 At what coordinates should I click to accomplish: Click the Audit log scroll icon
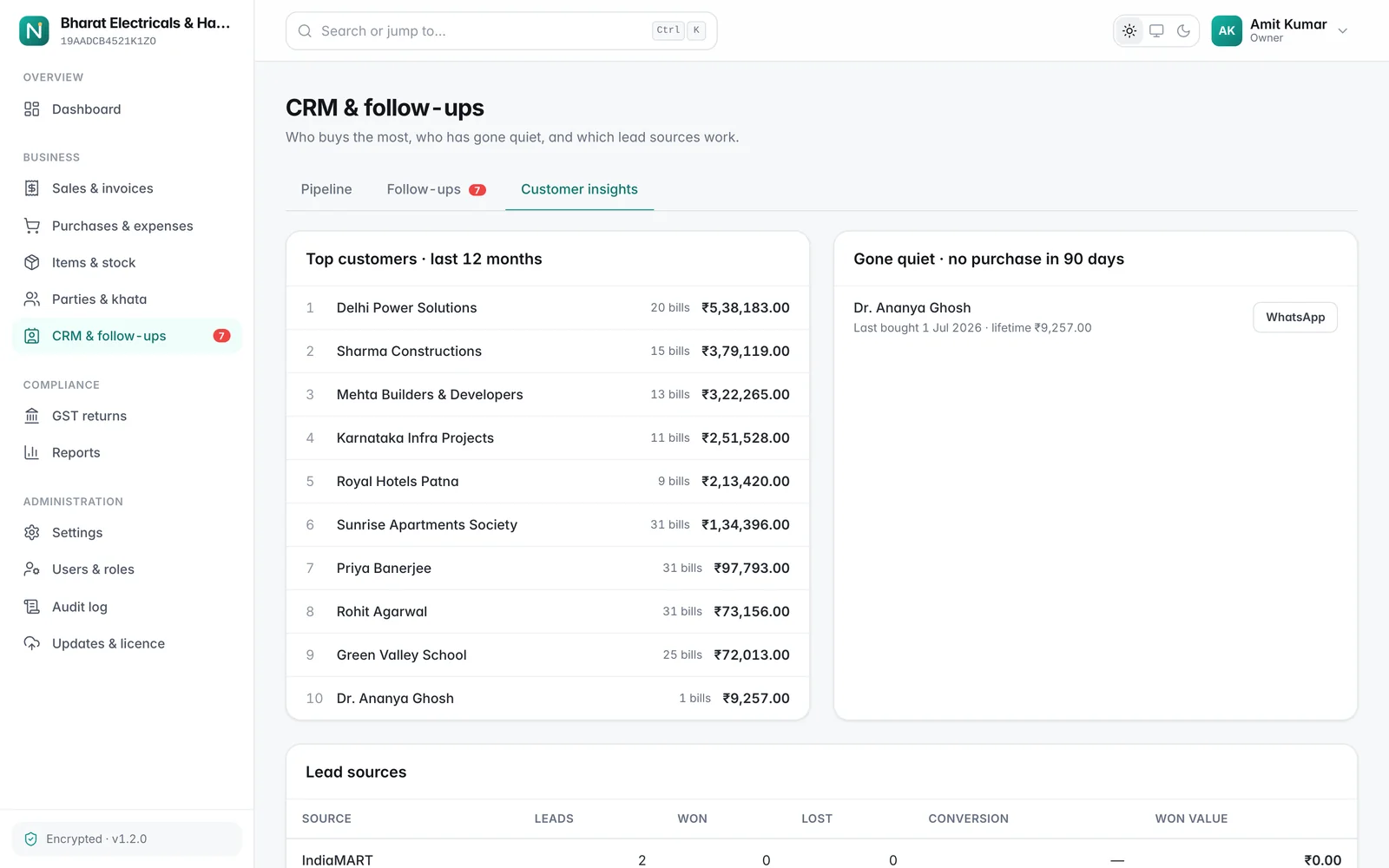[x=32, y=607]
